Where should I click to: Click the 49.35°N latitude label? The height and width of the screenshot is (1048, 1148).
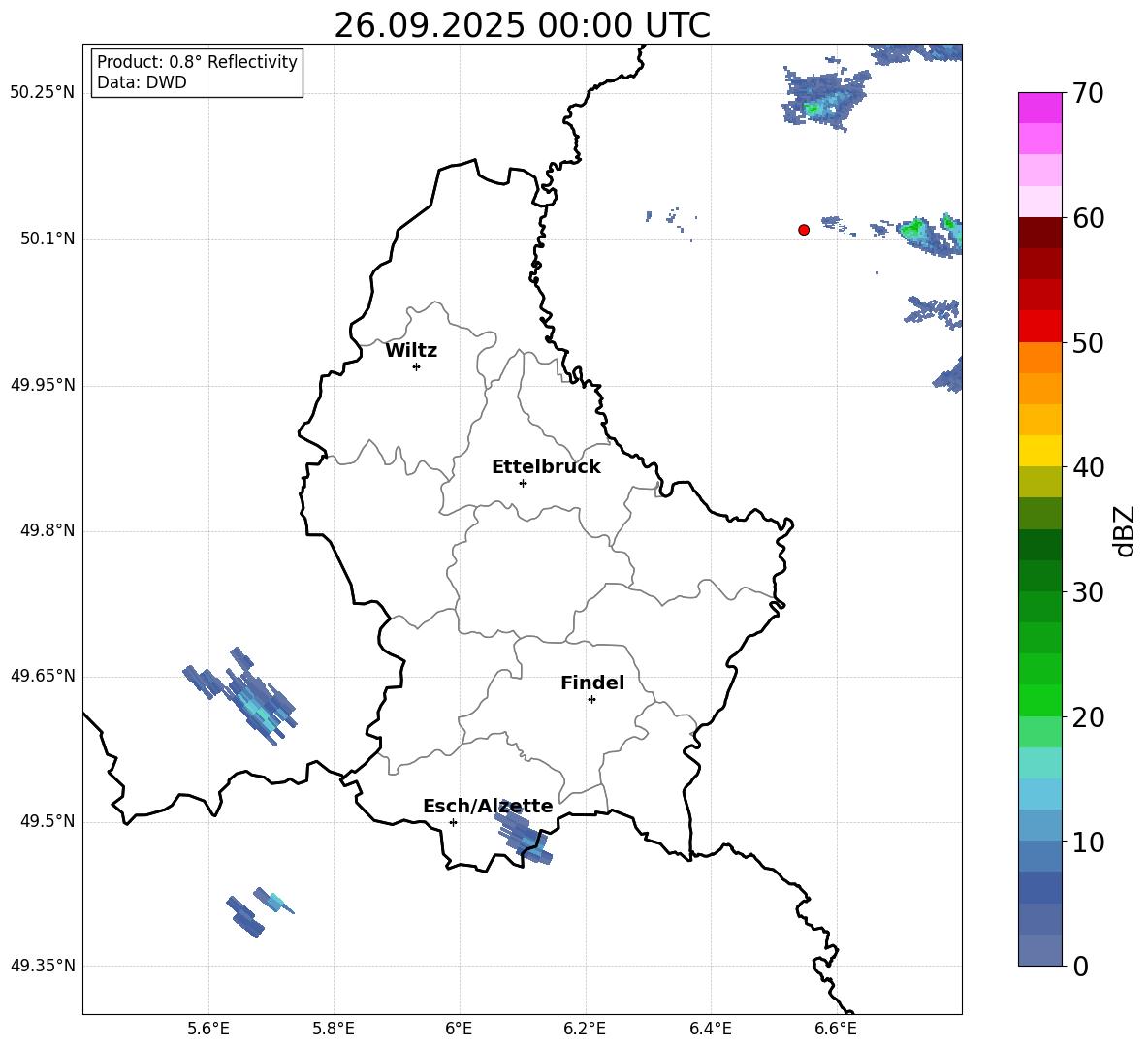[44, 966]
